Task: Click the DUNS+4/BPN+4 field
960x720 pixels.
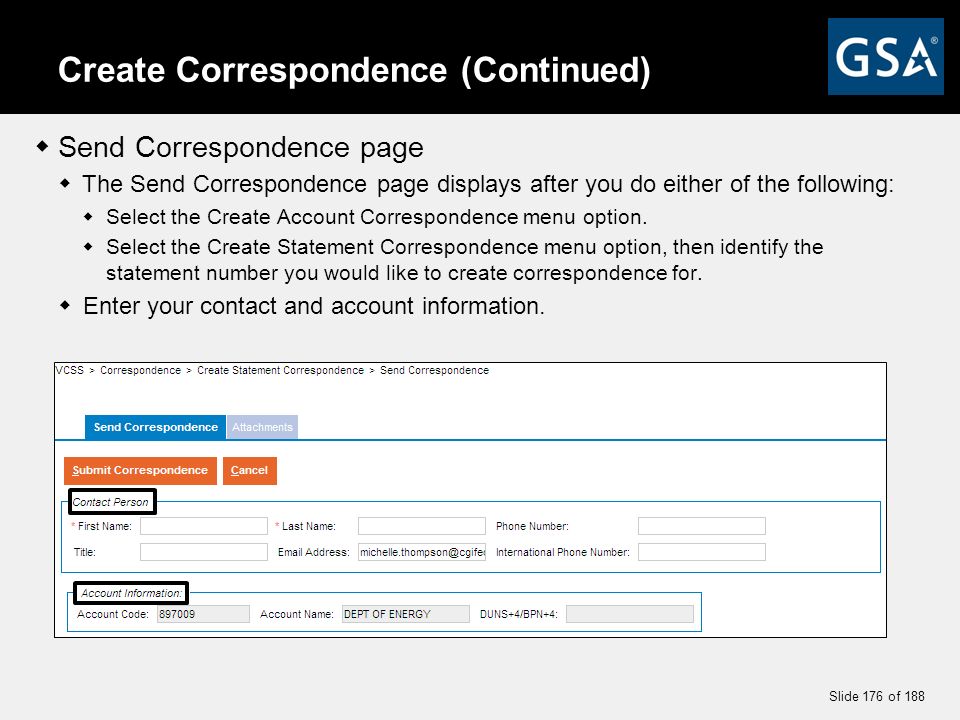Action: 630,614
